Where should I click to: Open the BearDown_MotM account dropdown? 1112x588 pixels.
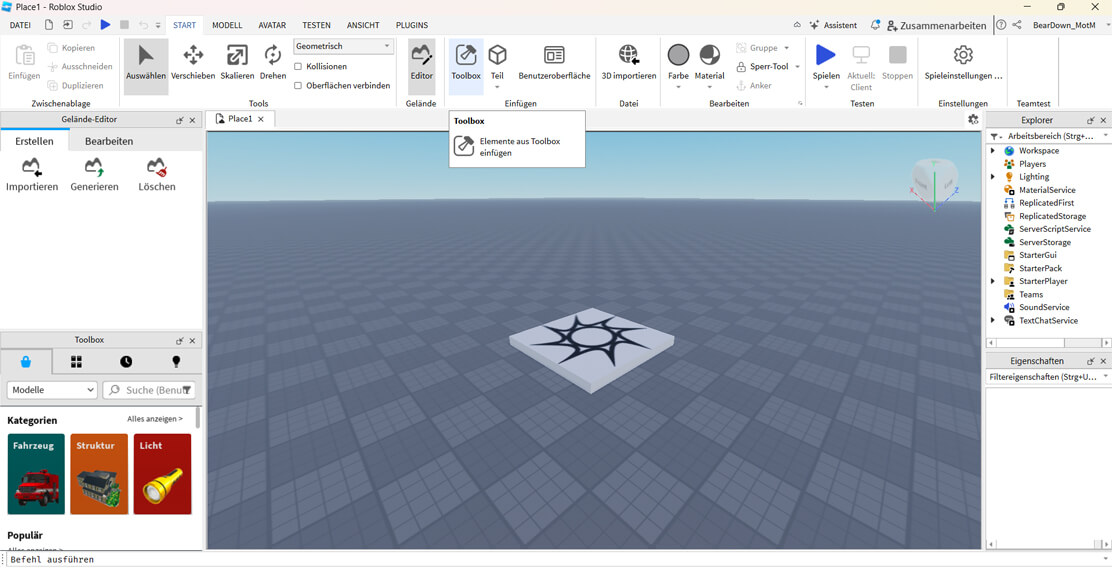click(x=1070, y=25)
